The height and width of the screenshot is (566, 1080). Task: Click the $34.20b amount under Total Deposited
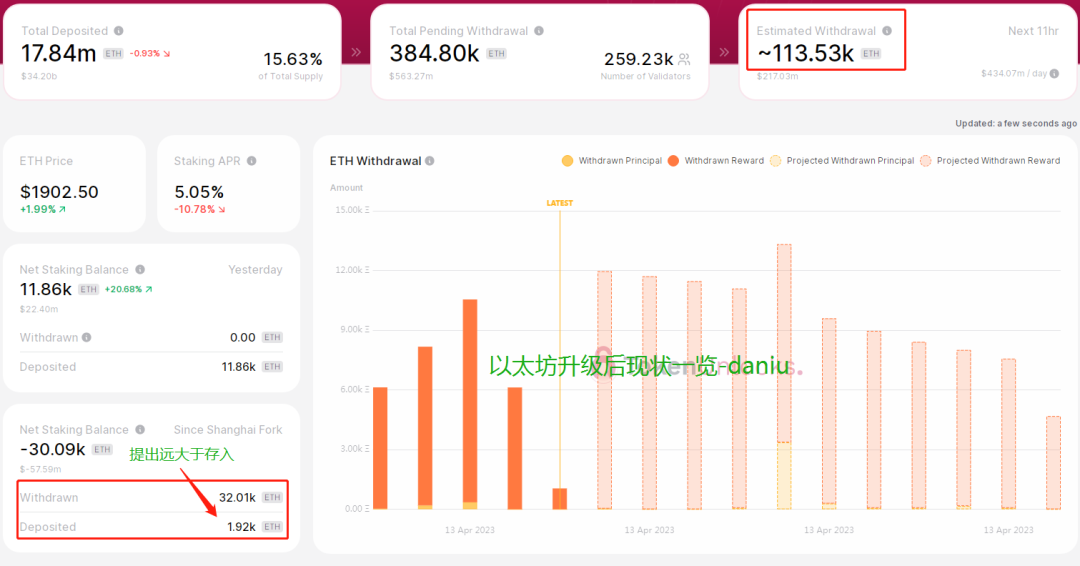39,76
